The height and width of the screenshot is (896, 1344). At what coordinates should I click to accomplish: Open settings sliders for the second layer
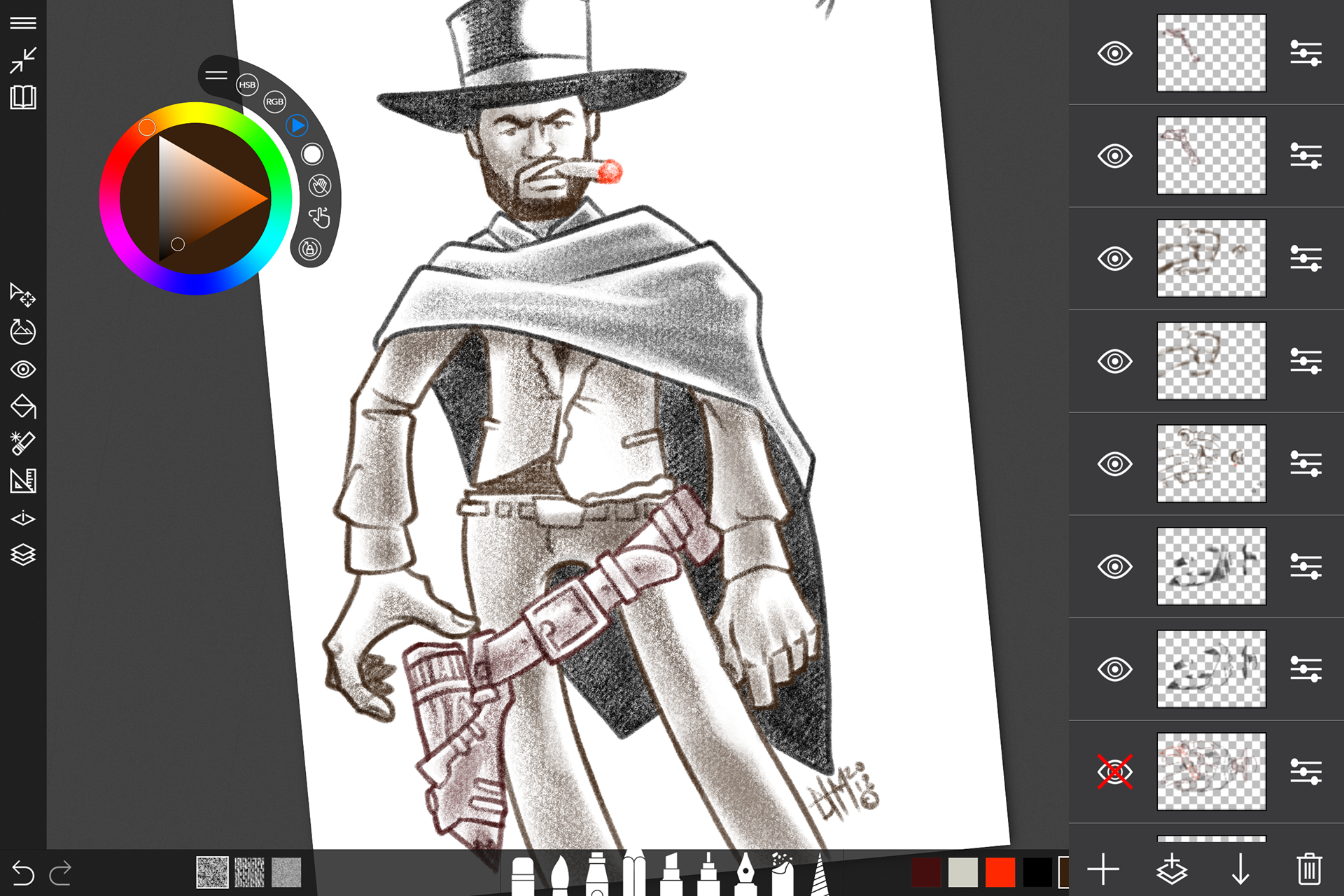pyautogui.click(x=1306, y=155)
